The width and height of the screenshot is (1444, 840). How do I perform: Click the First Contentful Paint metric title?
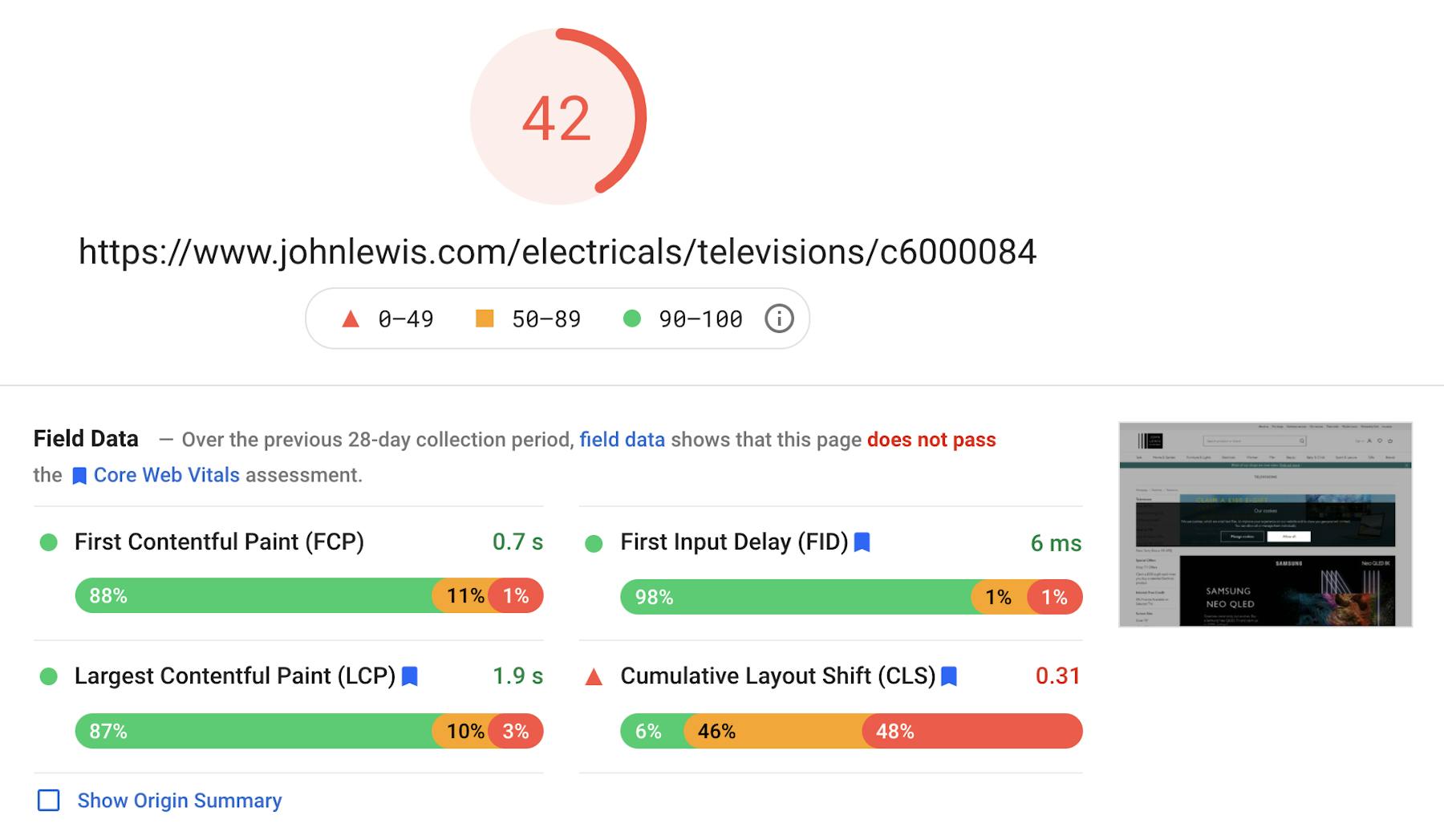(219, 542)
